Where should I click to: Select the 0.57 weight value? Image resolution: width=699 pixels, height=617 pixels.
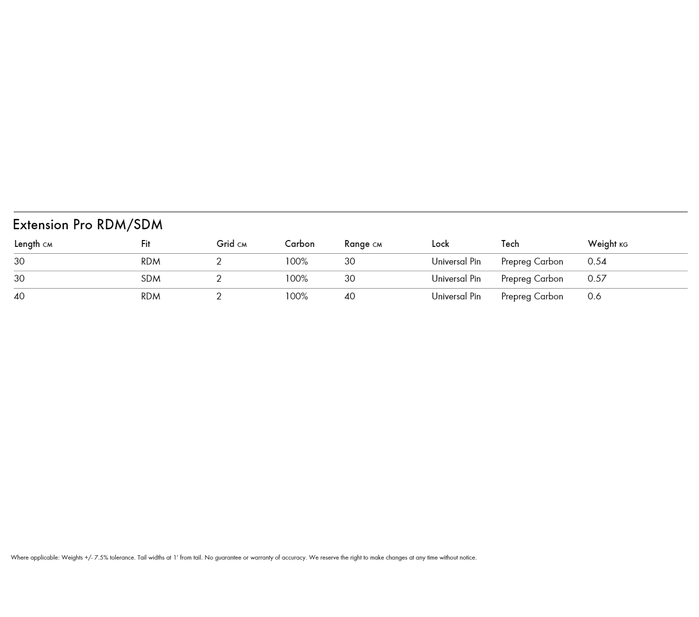pos(597,279)
